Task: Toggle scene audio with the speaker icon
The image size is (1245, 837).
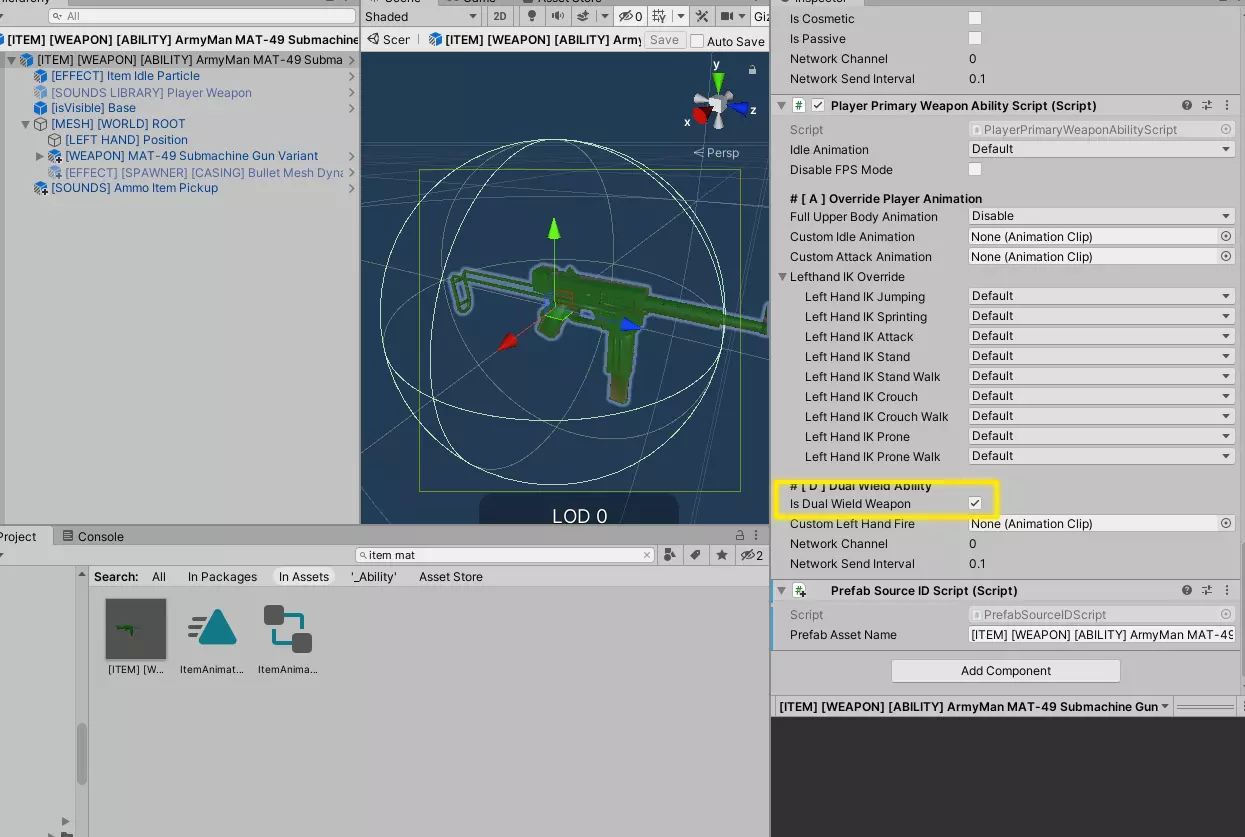Action: [556, 17]
